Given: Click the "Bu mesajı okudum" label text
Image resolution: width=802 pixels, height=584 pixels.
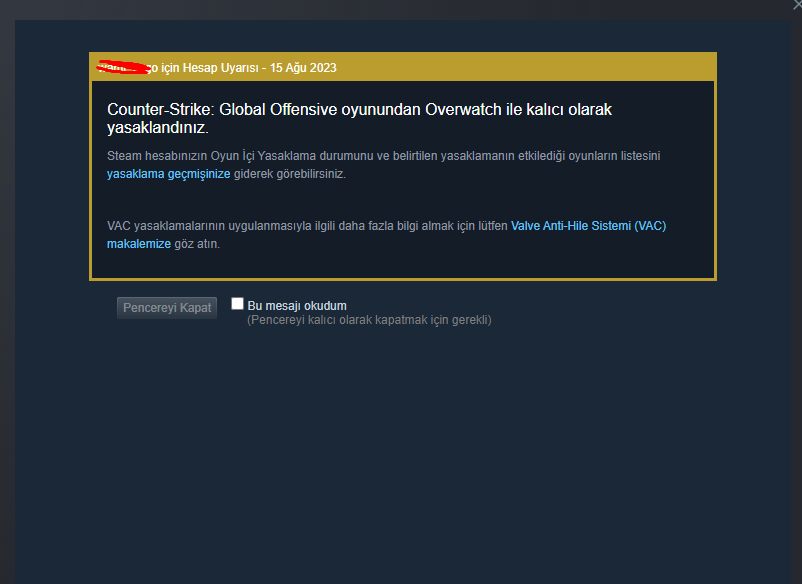Looking at the screenshot, I should pos(297,306).
